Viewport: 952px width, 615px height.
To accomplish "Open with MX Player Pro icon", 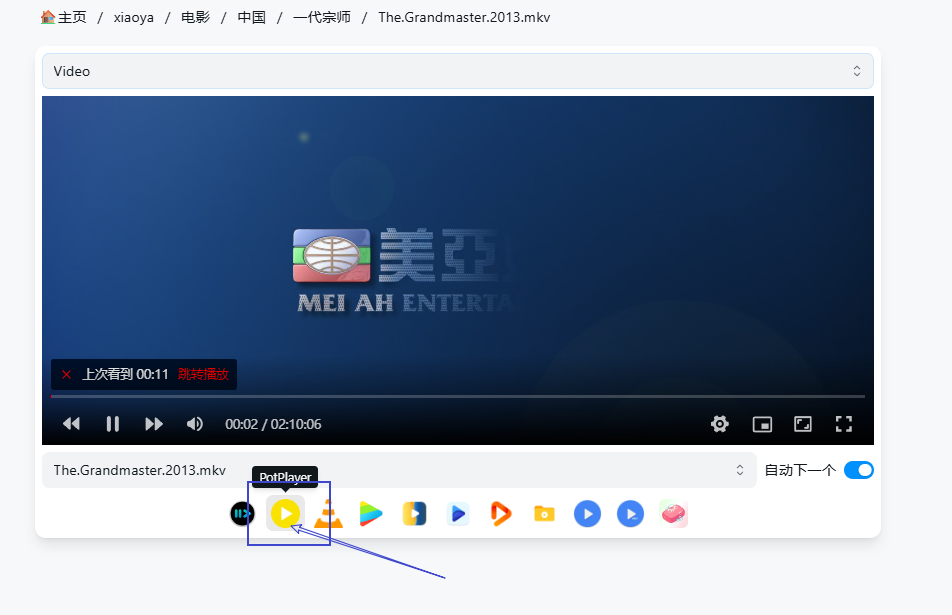I will tap(630, 514).
